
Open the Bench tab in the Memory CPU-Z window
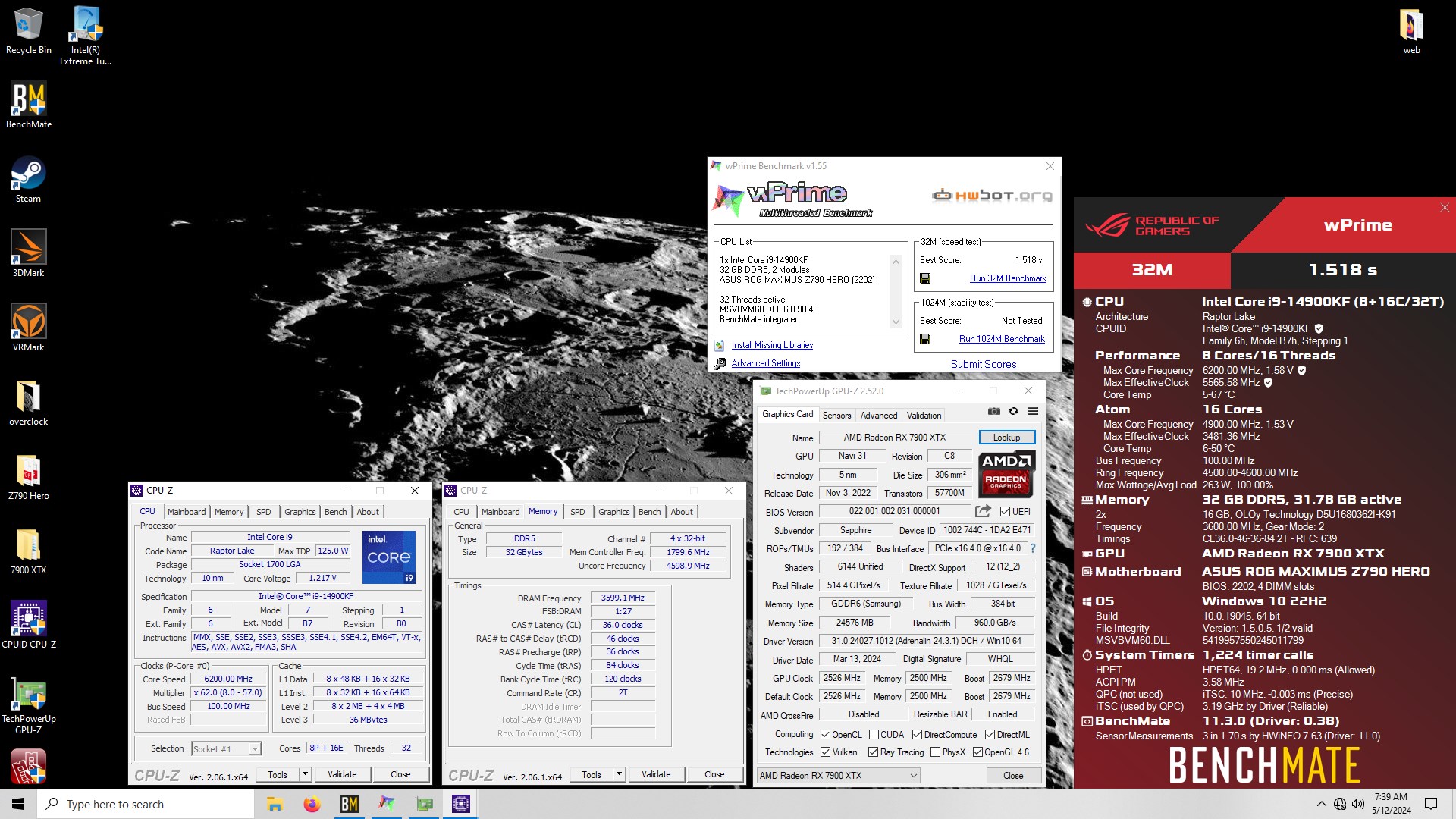click(x=649, y=512)
